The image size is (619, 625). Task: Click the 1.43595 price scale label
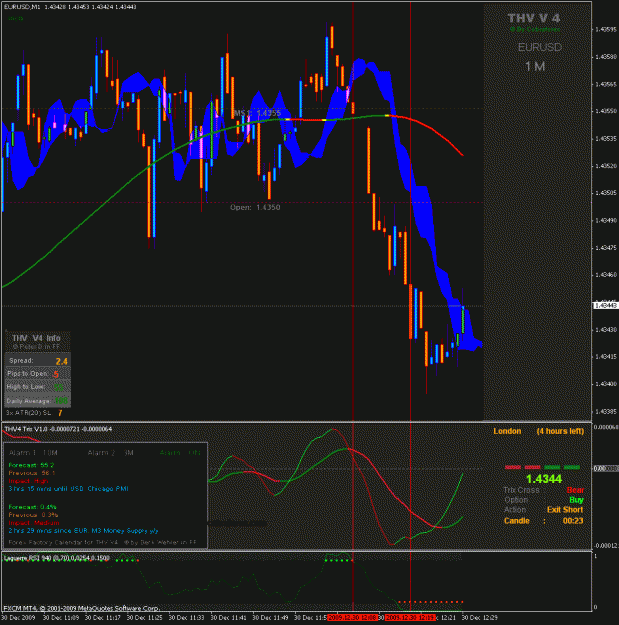(606, 29)
